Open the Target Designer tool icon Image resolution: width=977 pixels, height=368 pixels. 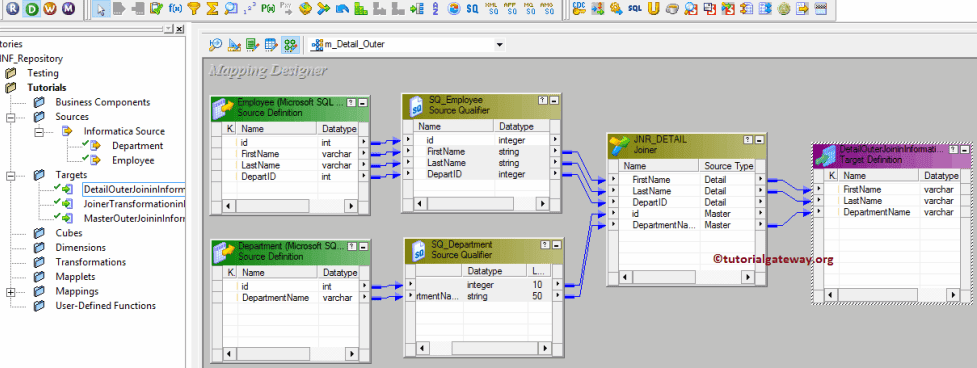(x=234, y=44)
